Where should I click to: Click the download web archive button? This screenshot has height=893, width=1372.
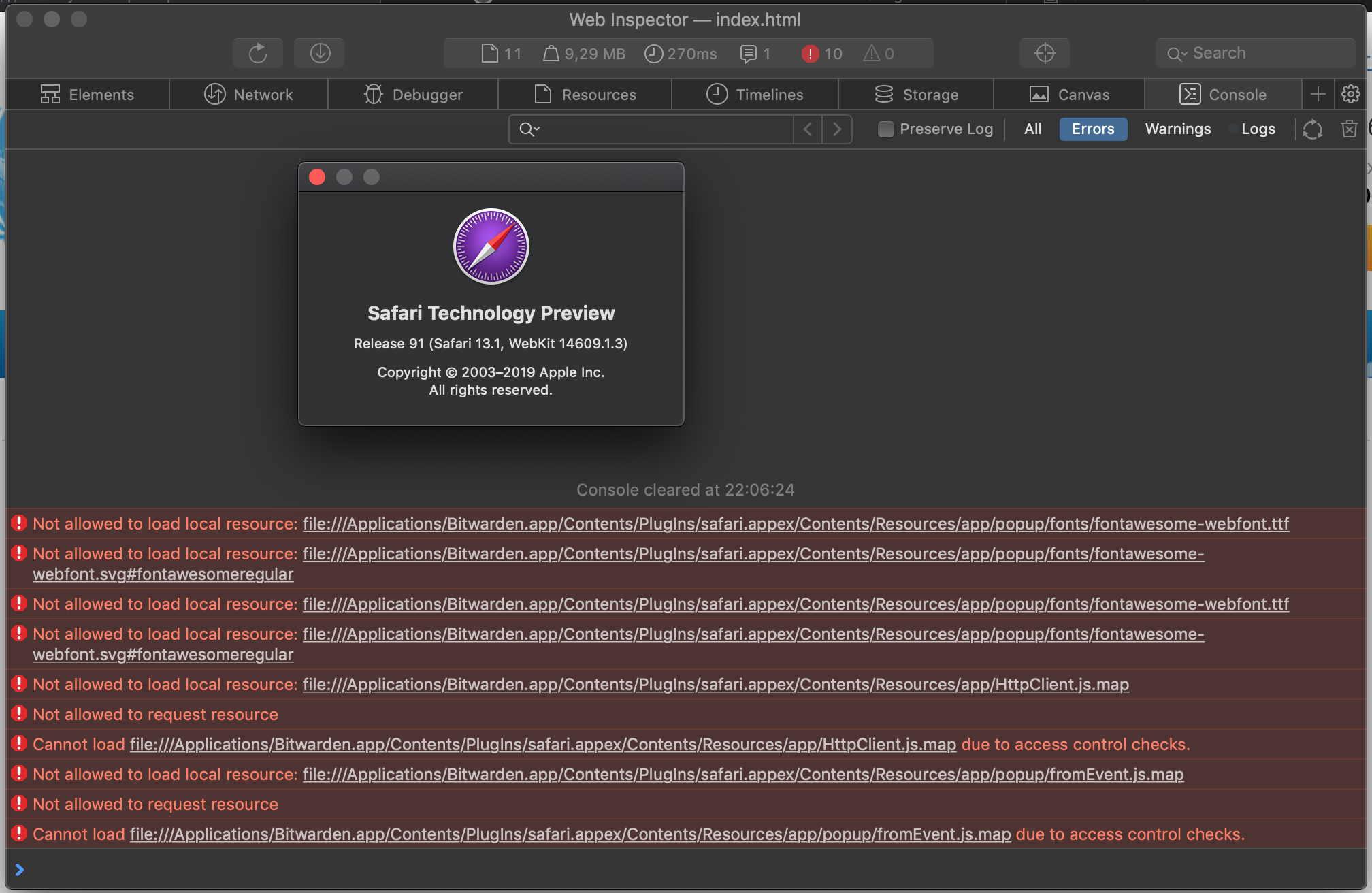(x=320, y=53)
